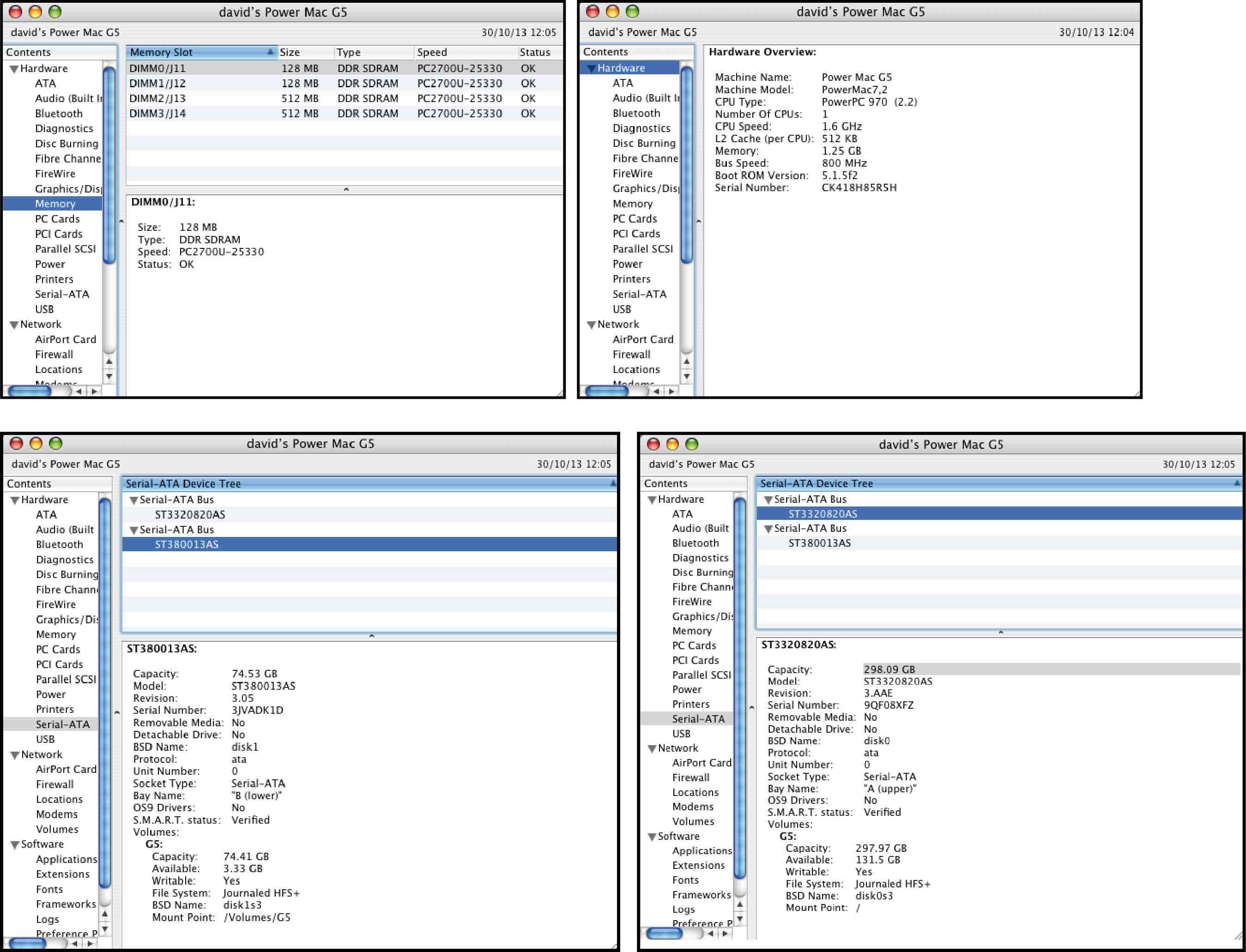Collapse second Serial-ATA Bus above ST380013AS, ST380013AS-selected window
Screen dimensions: 1246x952
tap(134, 530)
